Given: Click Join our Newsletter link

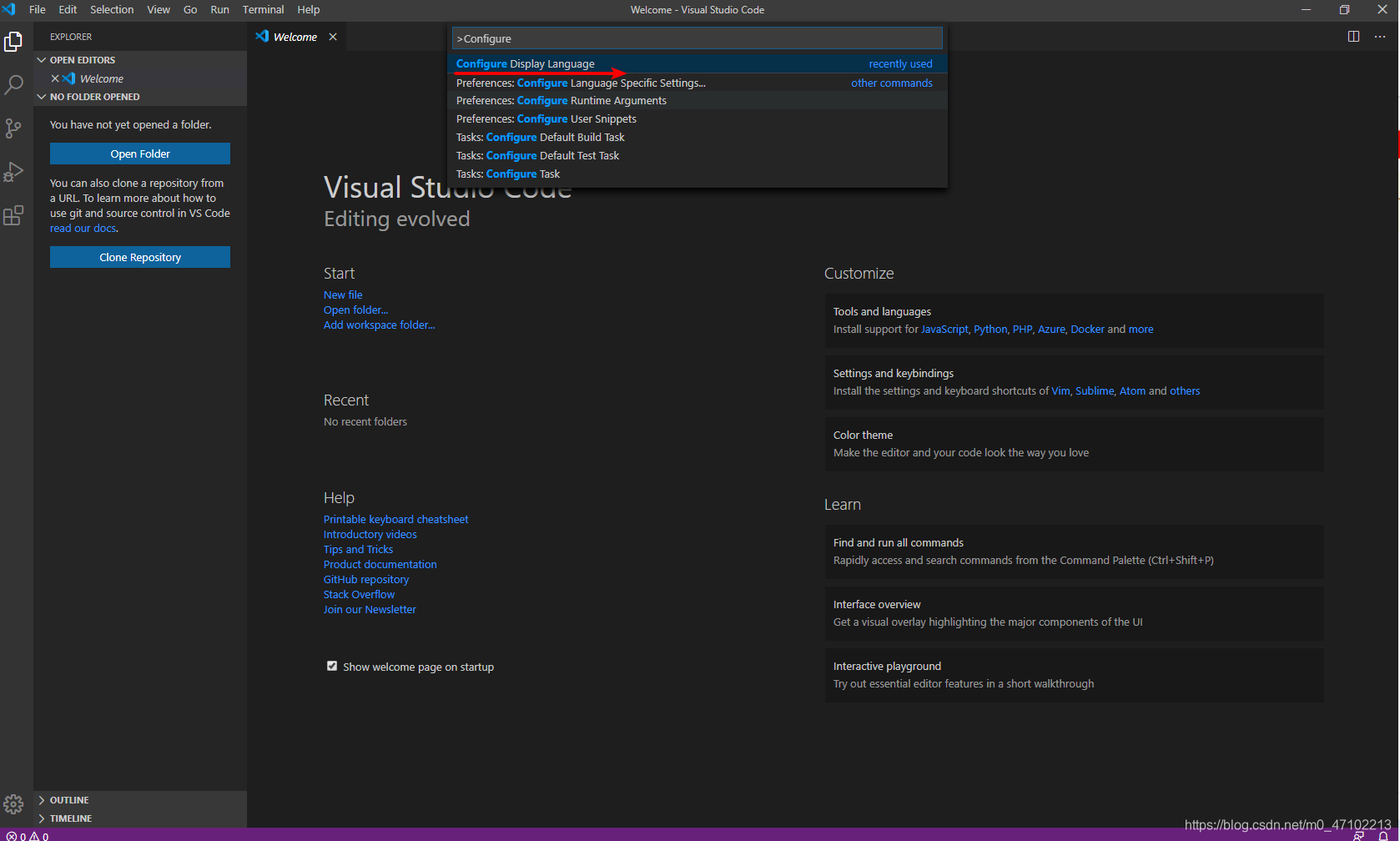Looking at the screenshot, I should pyautogui.click(x=370, y=609).
